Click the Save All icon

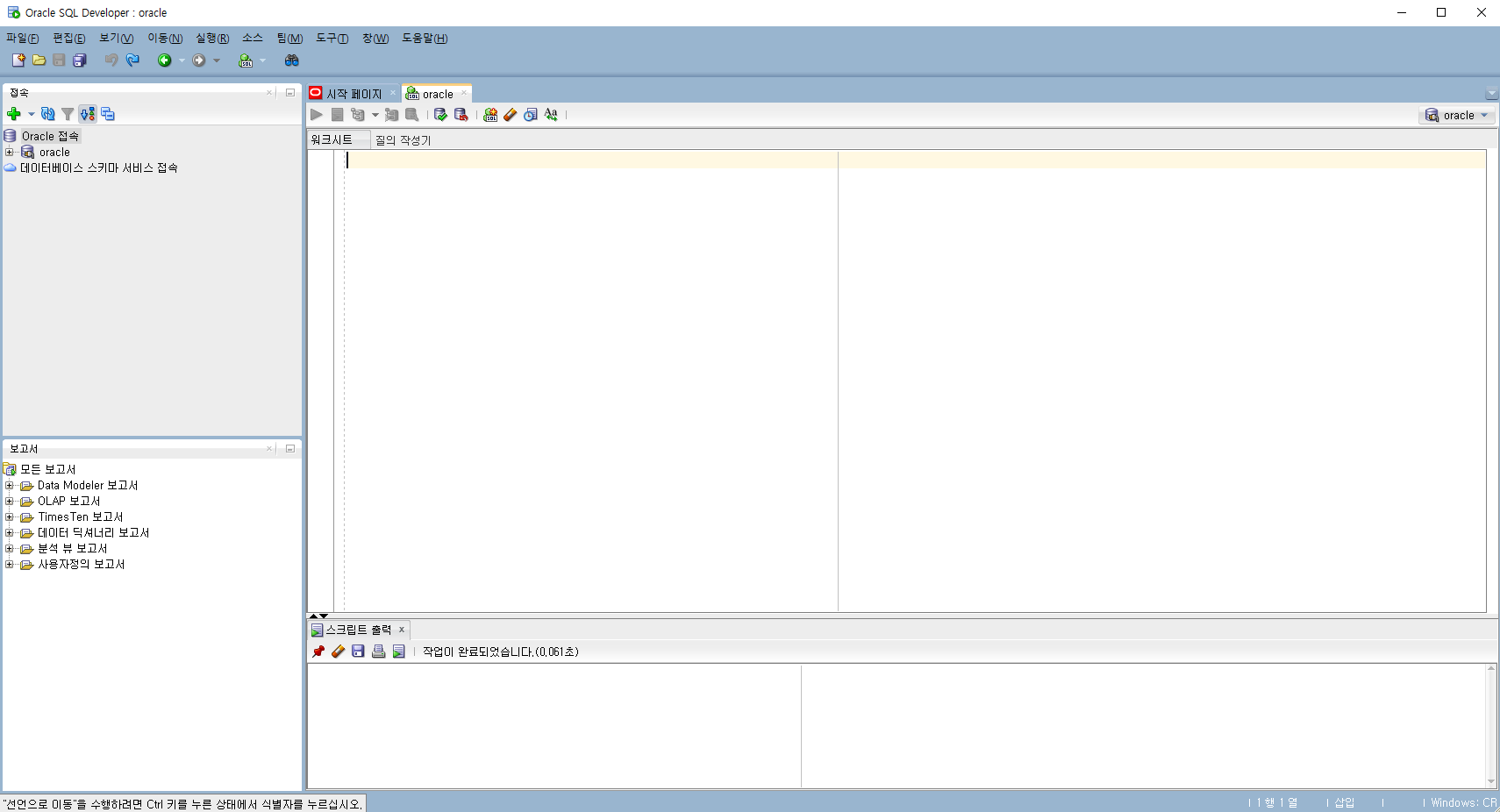(x=80, y=61)
